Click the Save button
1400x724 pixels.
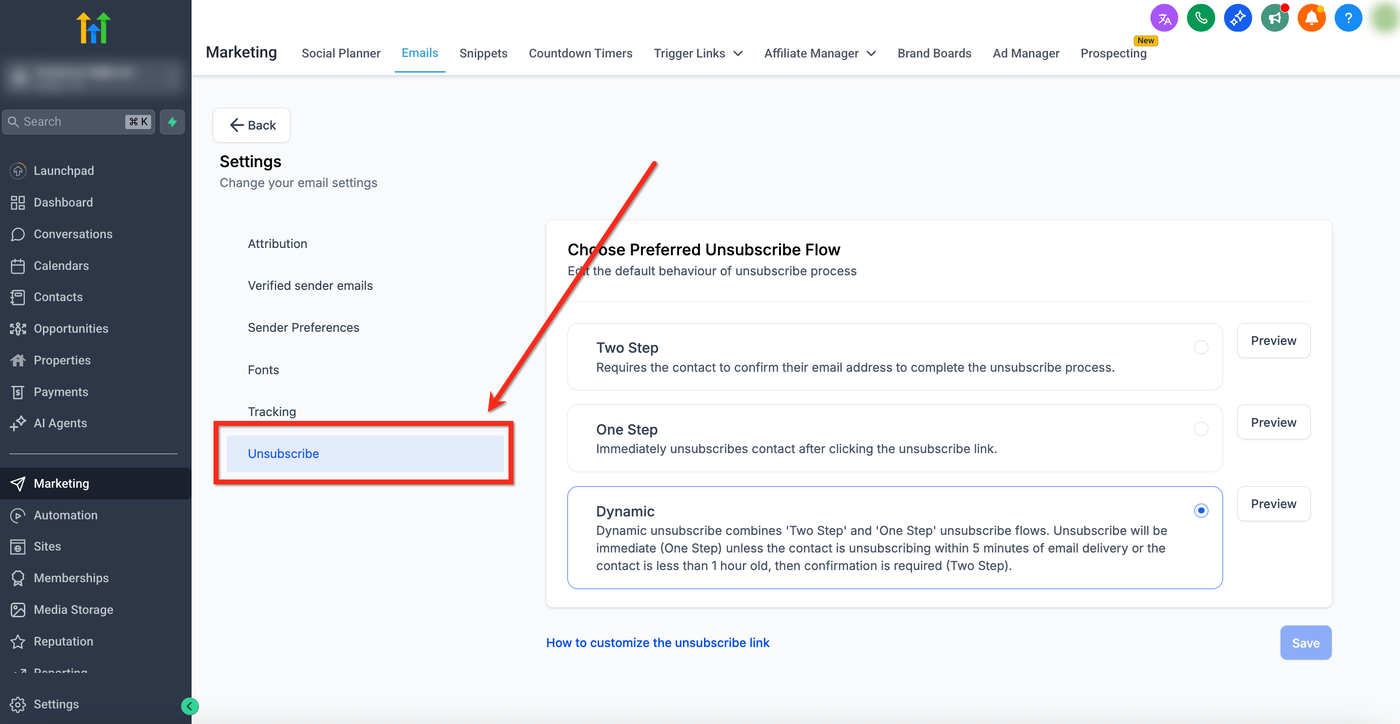(x=1306, y=643)
